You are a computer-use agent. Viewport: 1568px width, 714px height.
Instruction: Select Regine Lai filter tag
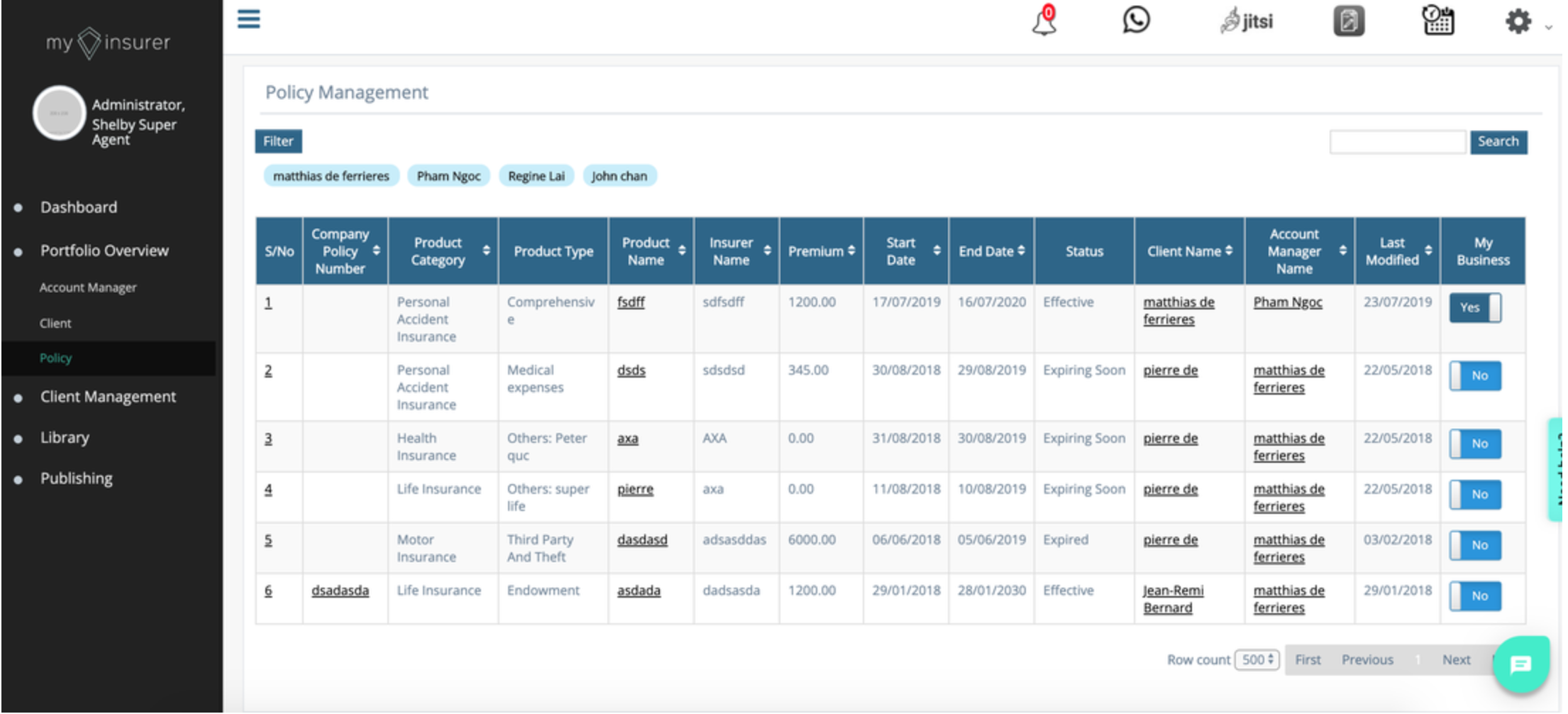[x=536, y=176]
